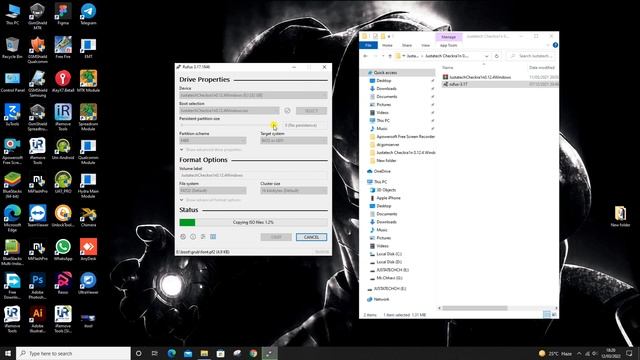
Task: Open Explorer help question mark icon
Action: point(555,45)
